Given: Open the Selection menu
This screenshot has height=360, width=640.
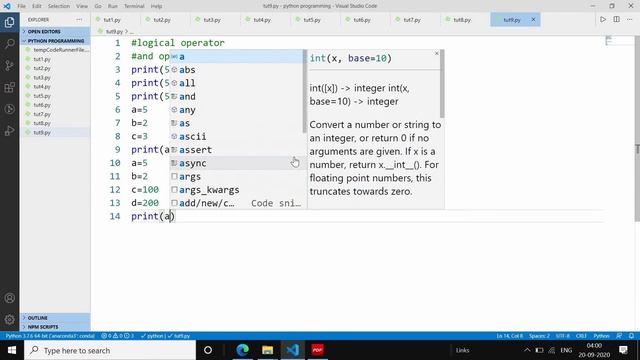Looking at the screenshot, I should click(59, 6).
